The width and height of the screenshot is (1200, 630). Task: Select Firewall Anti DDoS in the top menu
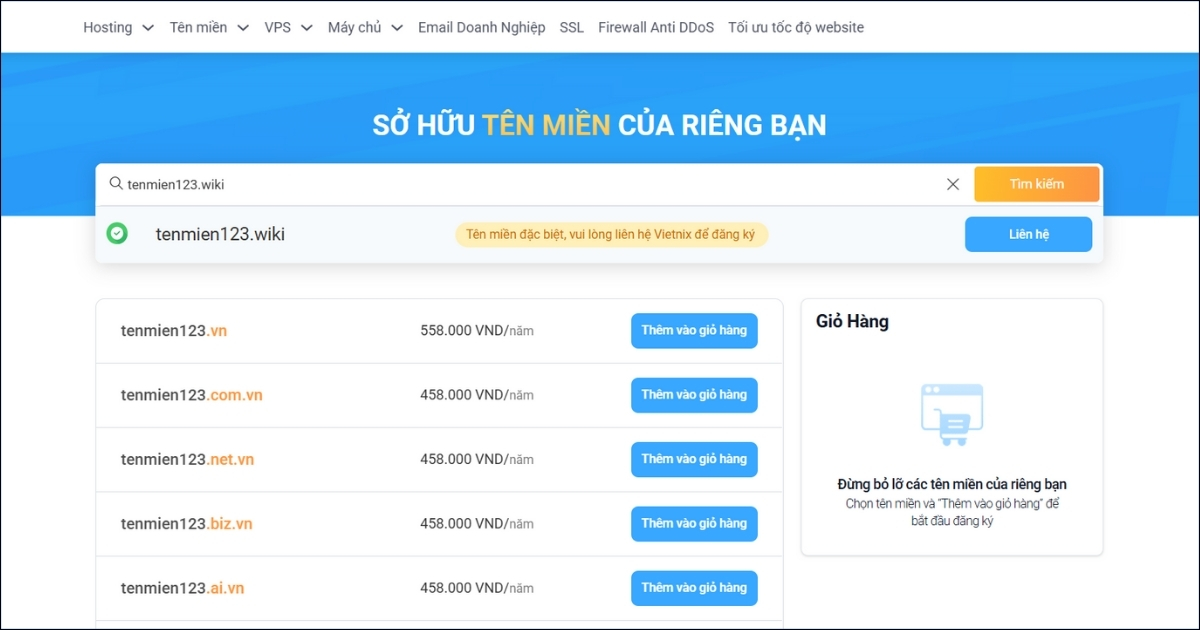pos(655,27)
